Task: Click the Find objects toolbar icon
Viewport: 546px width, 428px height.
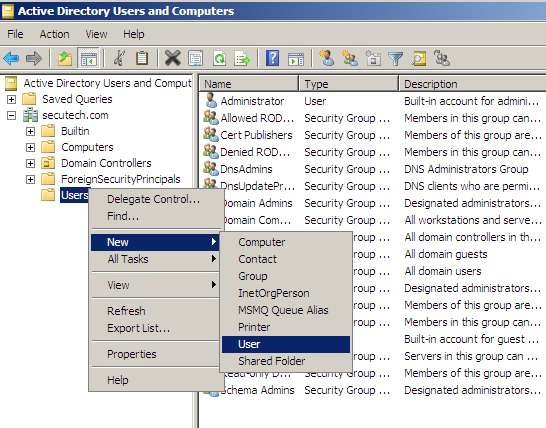Action: tap(418, 58)
